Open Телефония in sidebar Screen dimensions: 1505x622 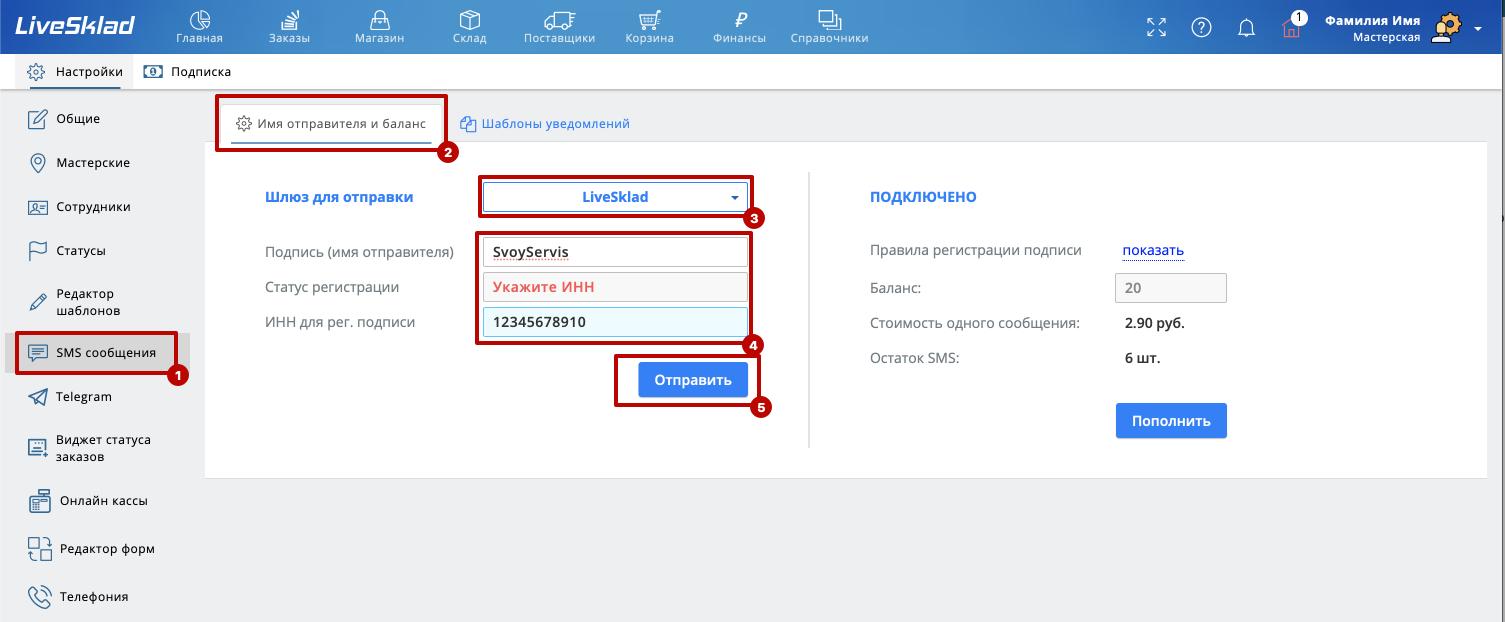(78, 597)
